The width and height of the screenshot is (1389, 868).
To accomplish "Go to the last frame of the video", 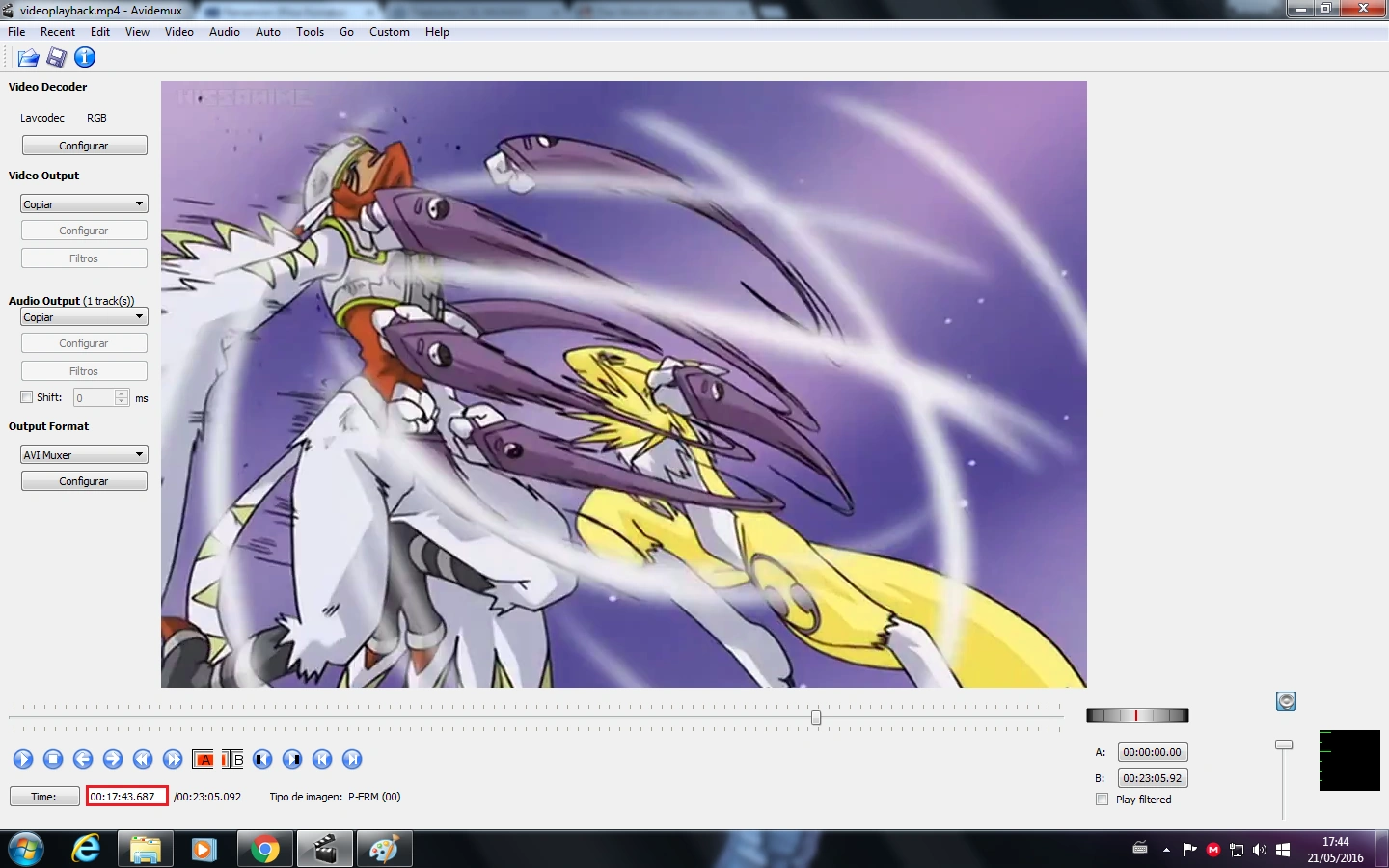I will click(352, 759).
